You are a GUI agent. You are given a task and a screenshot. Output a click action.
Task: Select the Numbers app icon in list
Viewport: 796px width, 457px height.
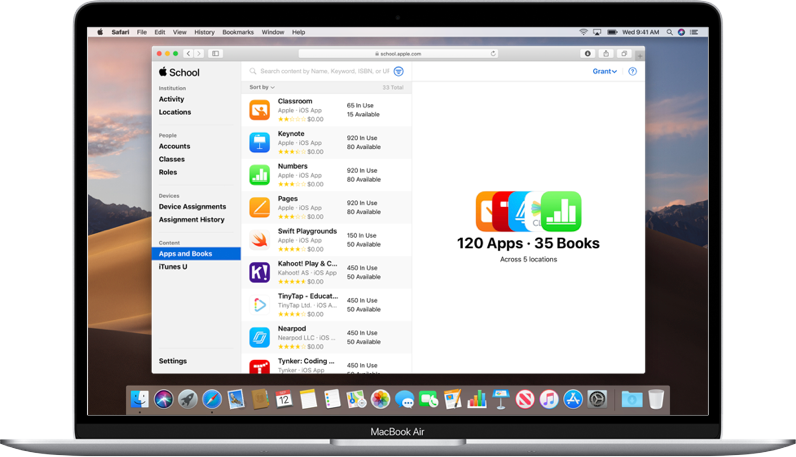(x=259, y=175)
